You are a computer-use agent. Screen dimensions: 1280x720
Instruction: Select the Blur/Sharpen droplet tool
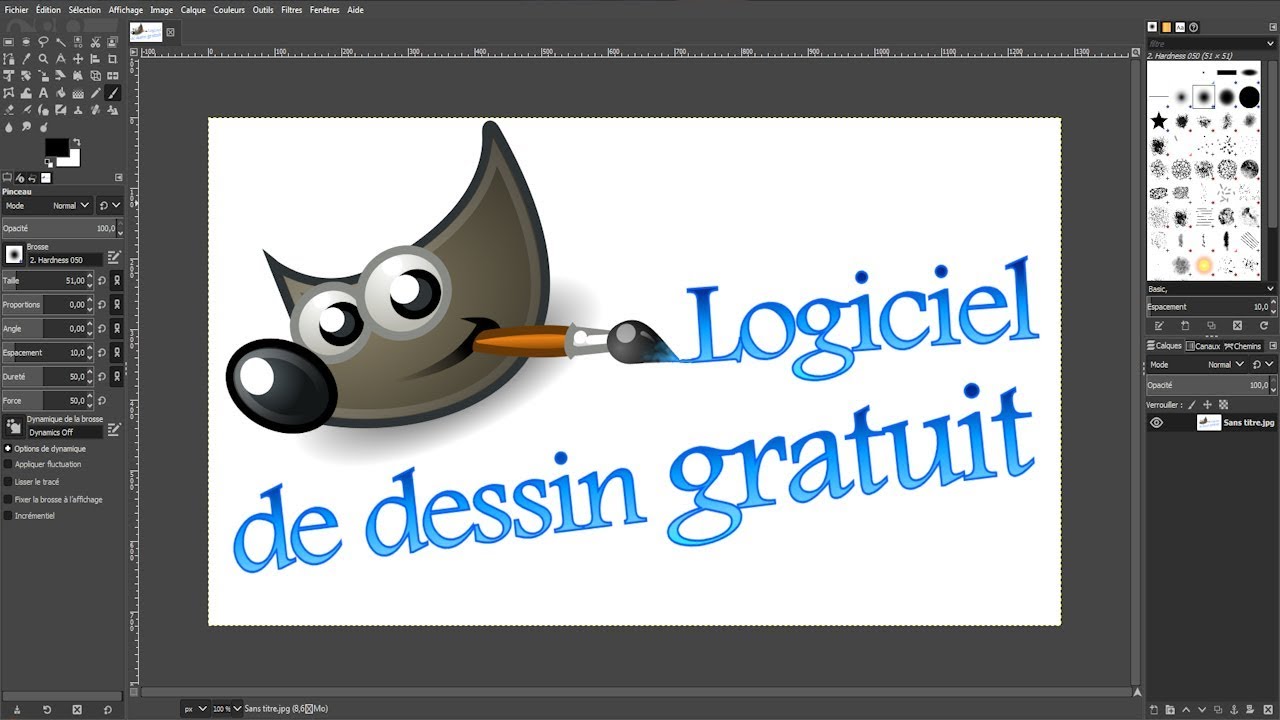click(x=8, y=127)
